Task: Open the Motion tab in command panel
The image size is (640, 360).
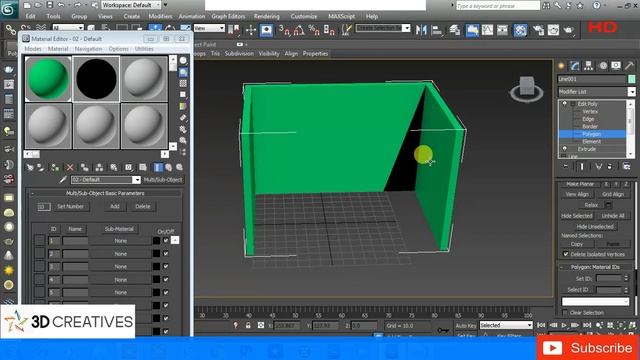Action: pyautogui.click(x=602, y=66)
